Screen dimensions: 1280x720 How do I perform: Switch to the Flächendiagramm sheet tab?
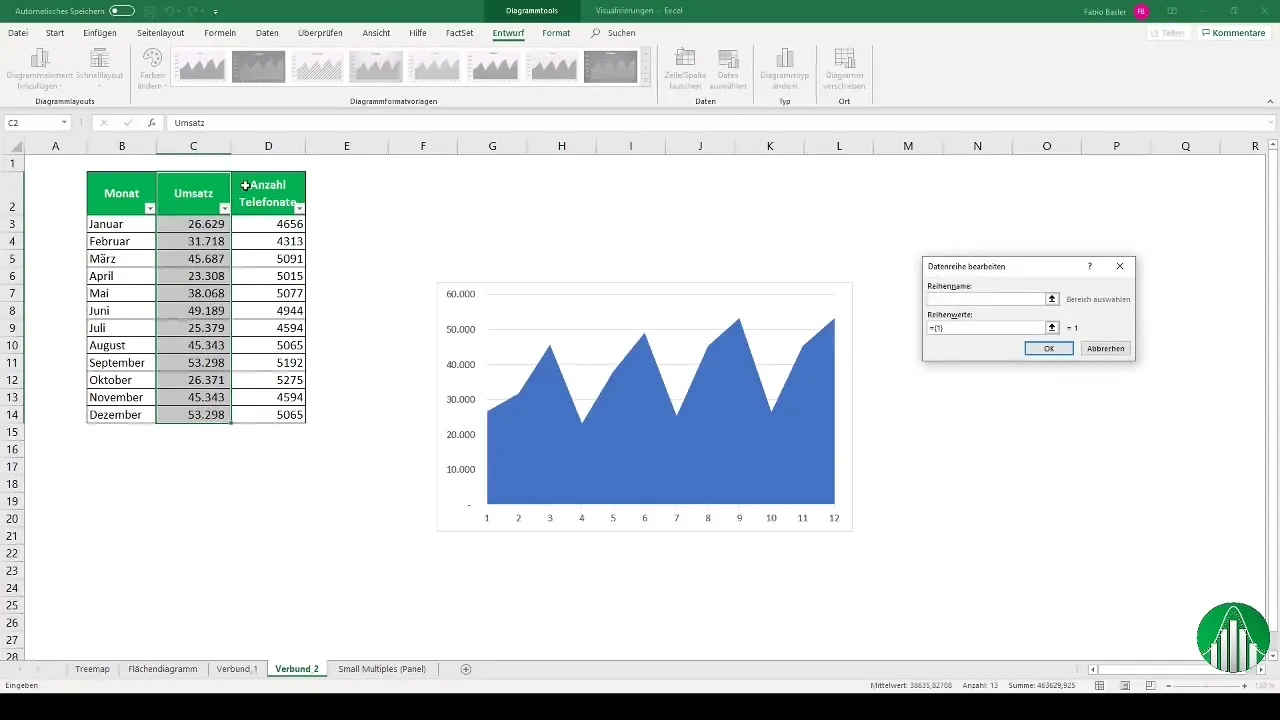pos(163,669)
